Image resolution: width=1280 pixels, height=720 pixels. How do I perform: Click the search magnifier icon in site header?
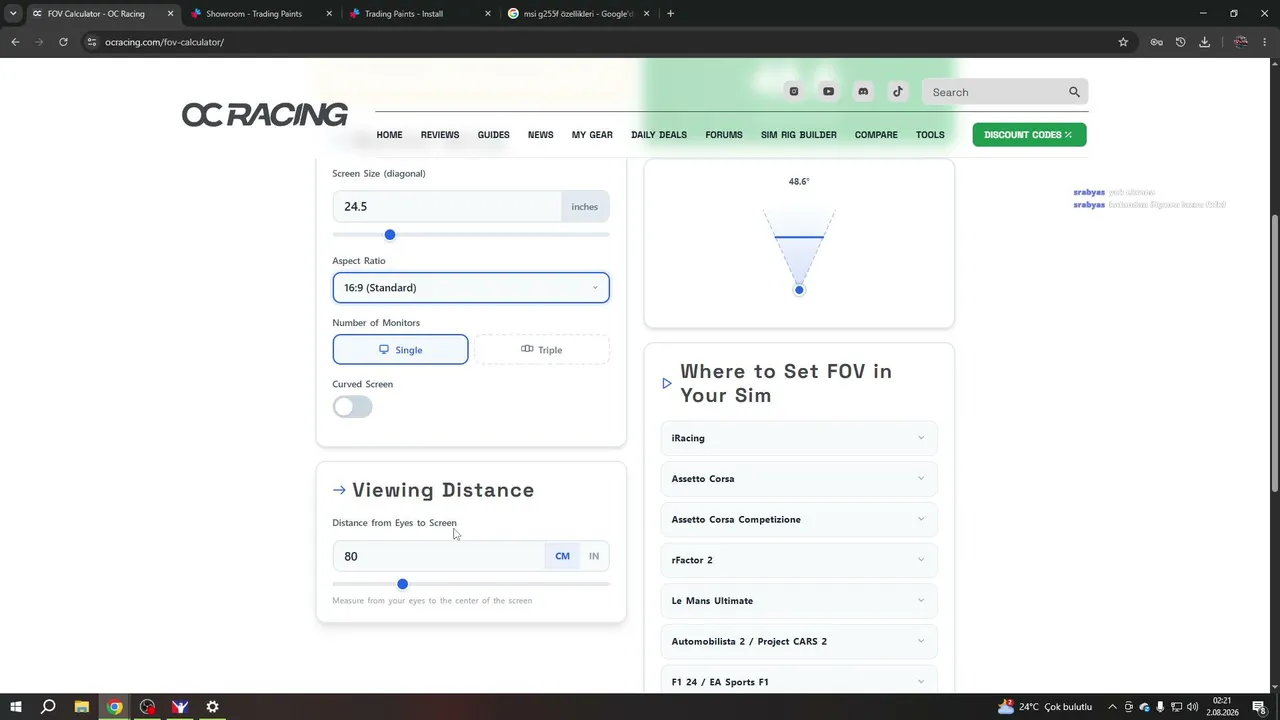1074,92
